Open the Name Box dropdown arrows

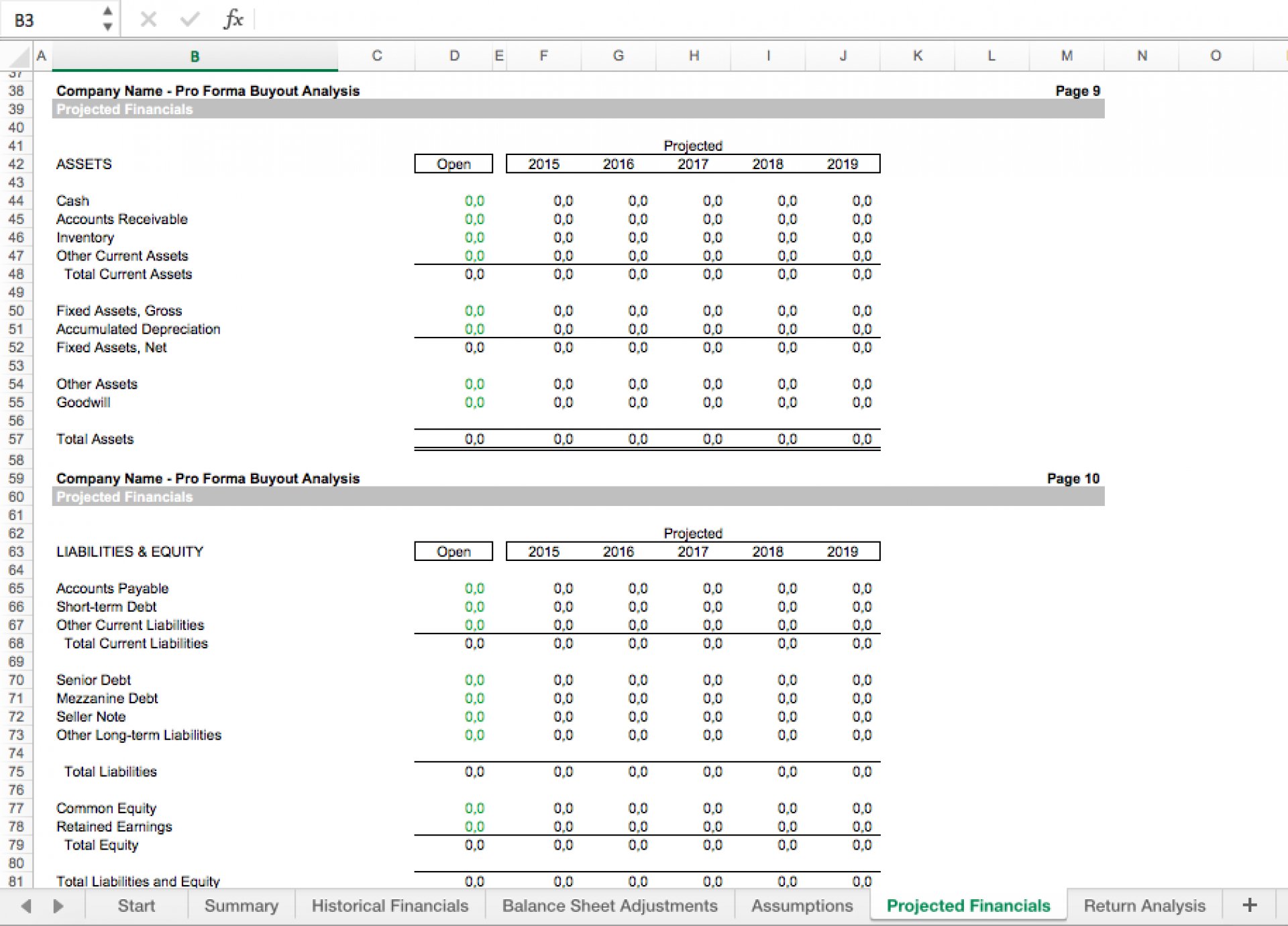point(107,19)
